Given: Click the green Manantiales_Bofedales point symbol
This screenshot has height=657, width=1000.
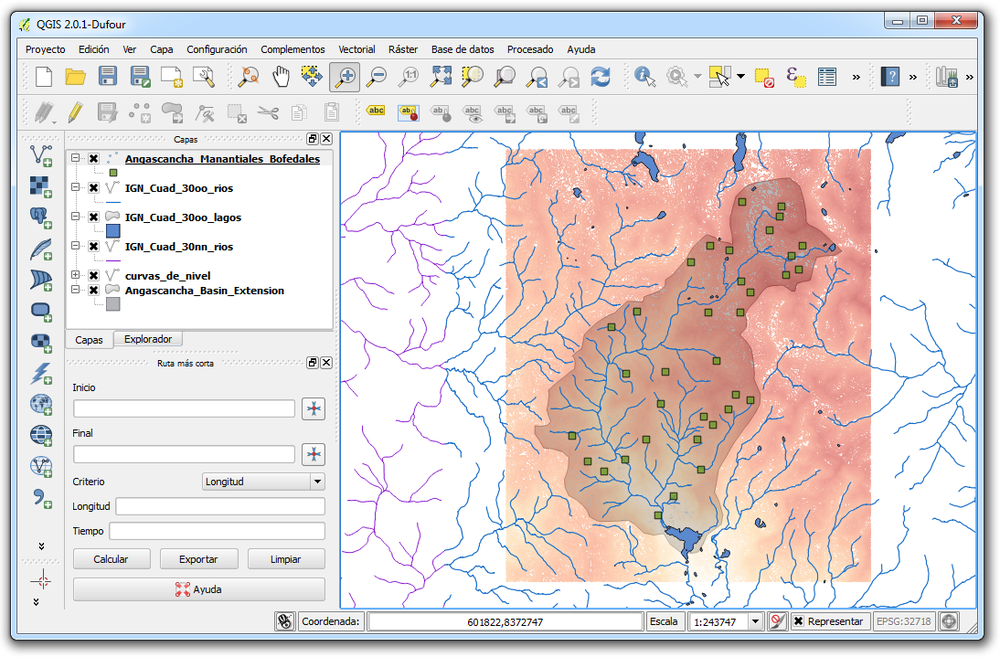Looking at the screenshot, I should [x=113, y=173].
